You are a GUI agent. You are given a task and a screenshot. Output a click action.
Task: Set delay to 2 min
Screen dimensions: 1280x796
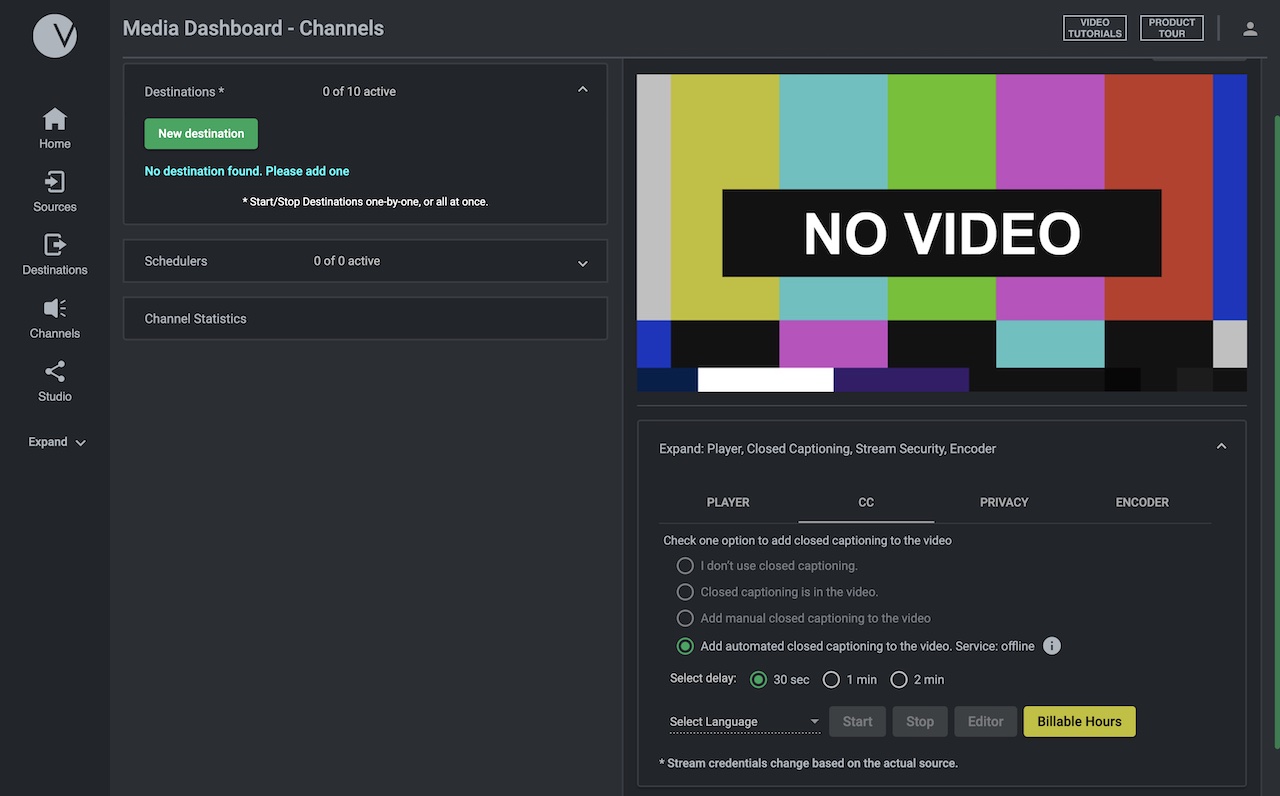click(x=898, y=679)
